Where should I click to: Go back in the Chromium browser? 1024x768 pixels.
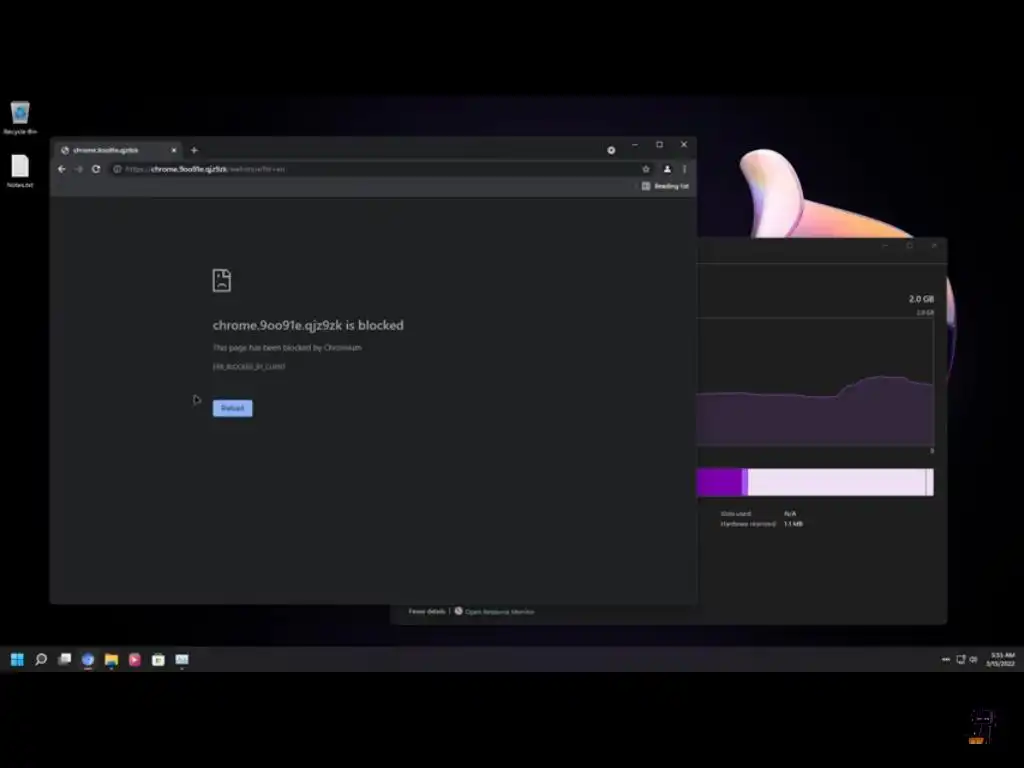[x=61, y=169]
